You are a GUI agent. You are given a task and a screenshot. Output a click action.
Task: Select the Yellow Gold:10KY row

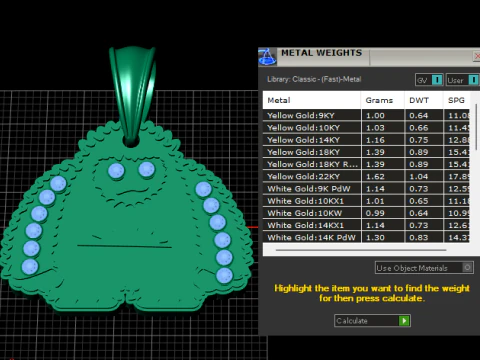[x=366, y=128]
